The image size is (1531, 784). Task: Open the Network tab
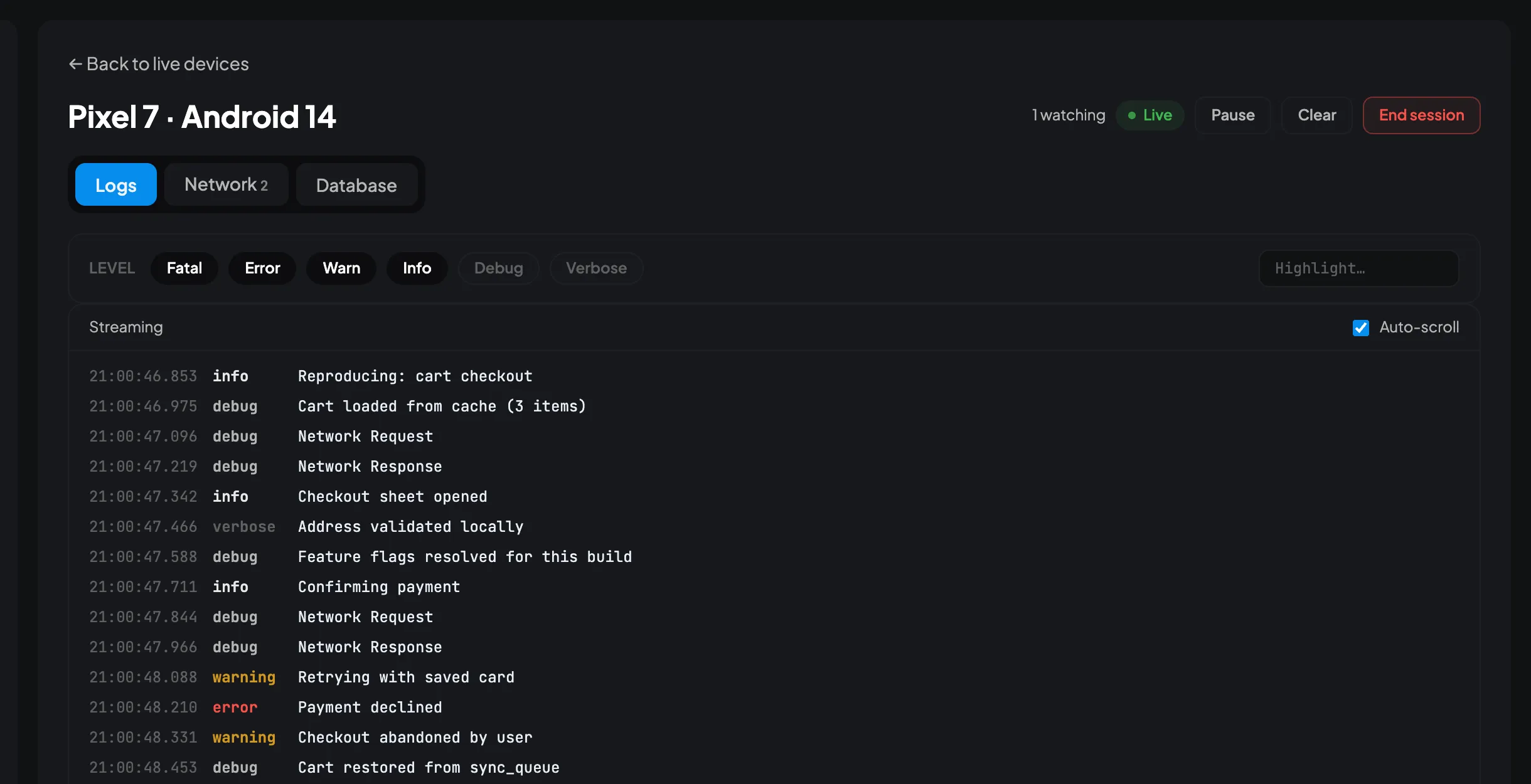[x=226, y=185]
